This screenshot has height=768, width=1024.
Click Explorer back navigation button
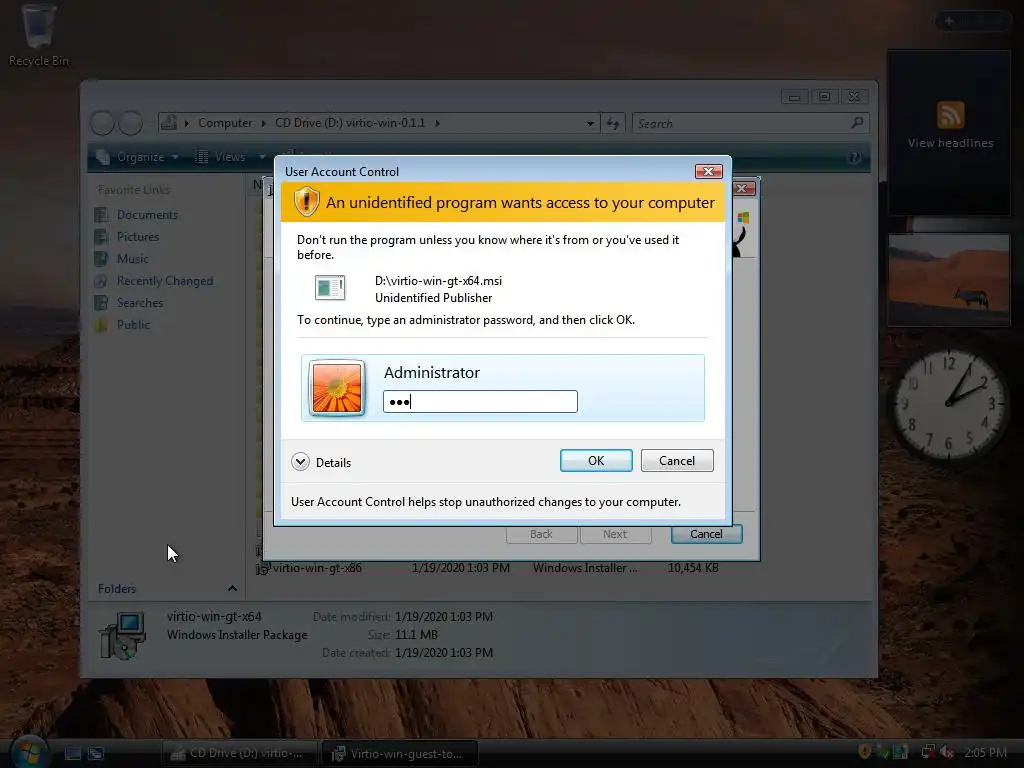tap(102, 123)
